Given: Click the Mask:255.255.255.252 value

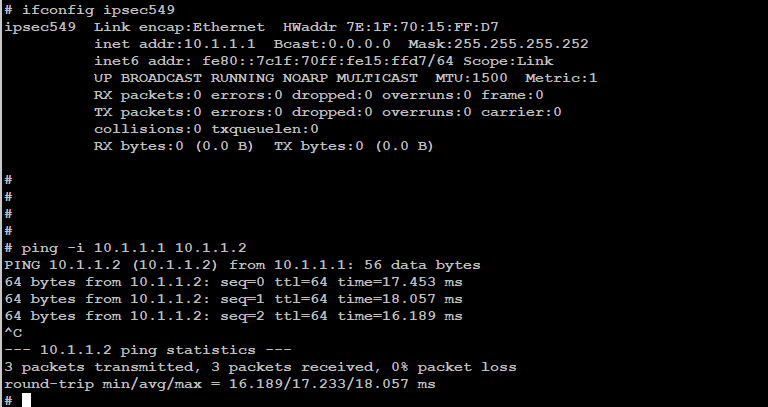Looking at the screenshot, I should click(x=498, y=44).
